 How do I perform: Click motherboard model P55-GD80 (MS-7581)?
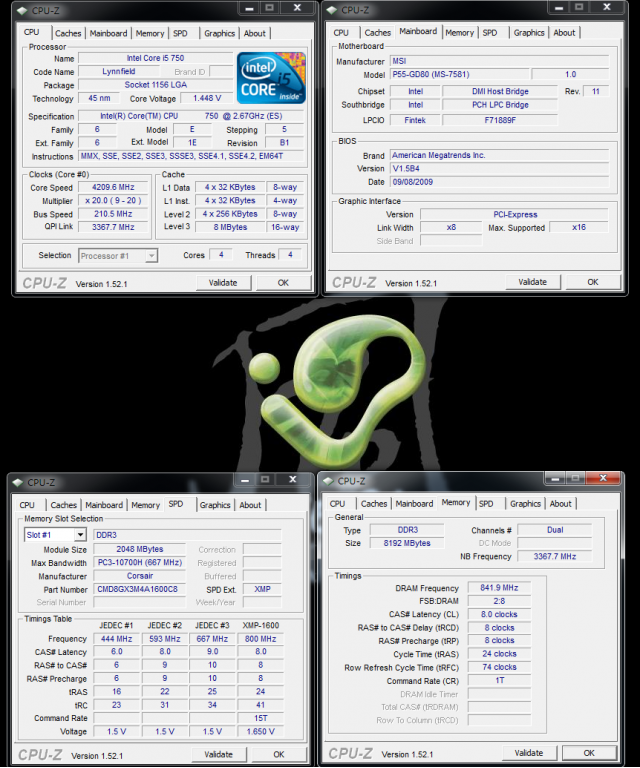[459, 74]
